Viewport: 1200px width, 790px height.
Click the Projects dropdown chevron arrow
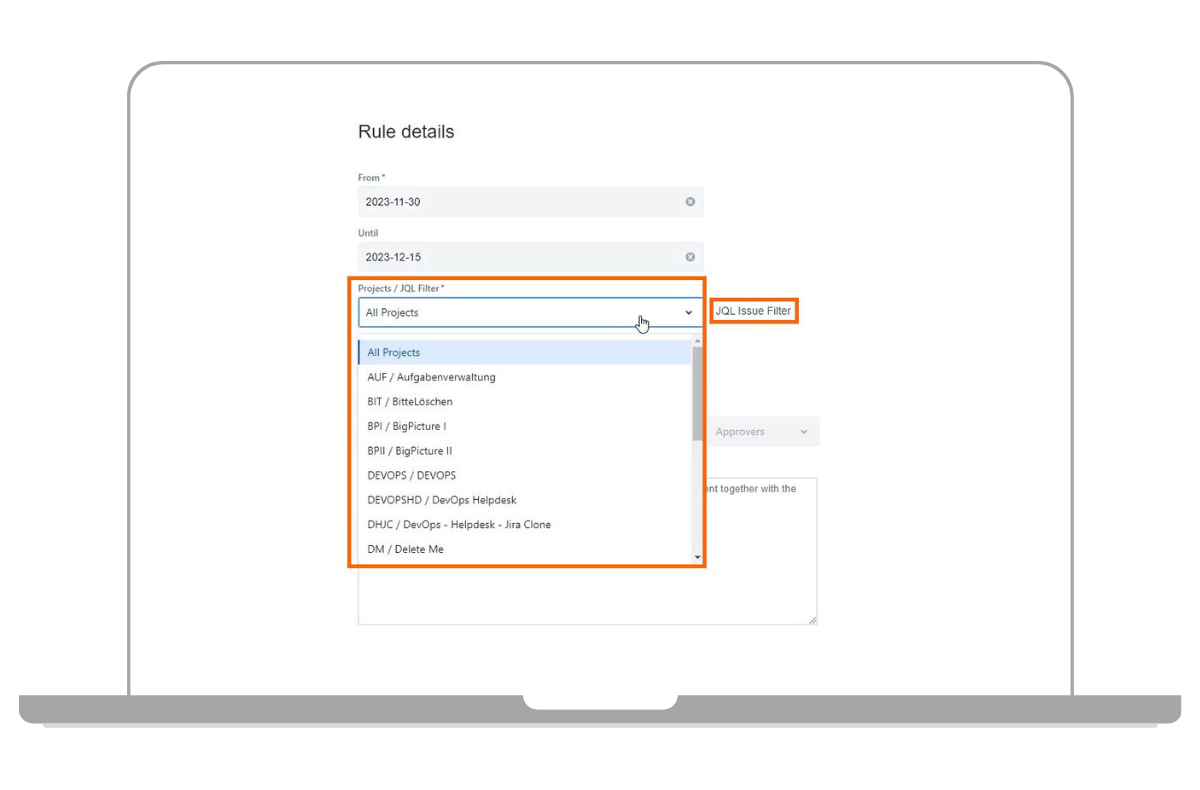click(688, 313)
